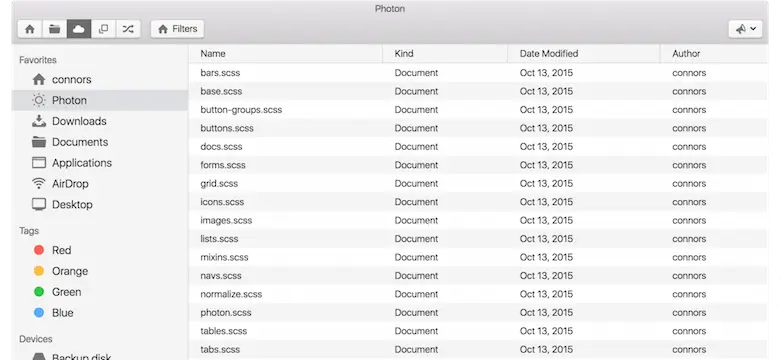Viewport: 780px width, 360px height.
Task: Select the docs.scss file
Action: click(478, 147)
